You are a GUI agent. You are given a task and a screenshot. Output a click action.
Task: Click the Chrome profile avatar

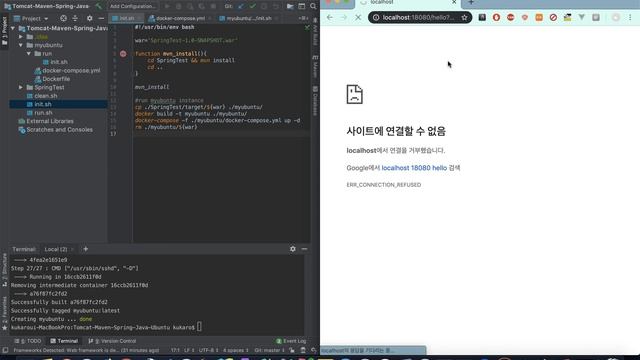[616, 18]
